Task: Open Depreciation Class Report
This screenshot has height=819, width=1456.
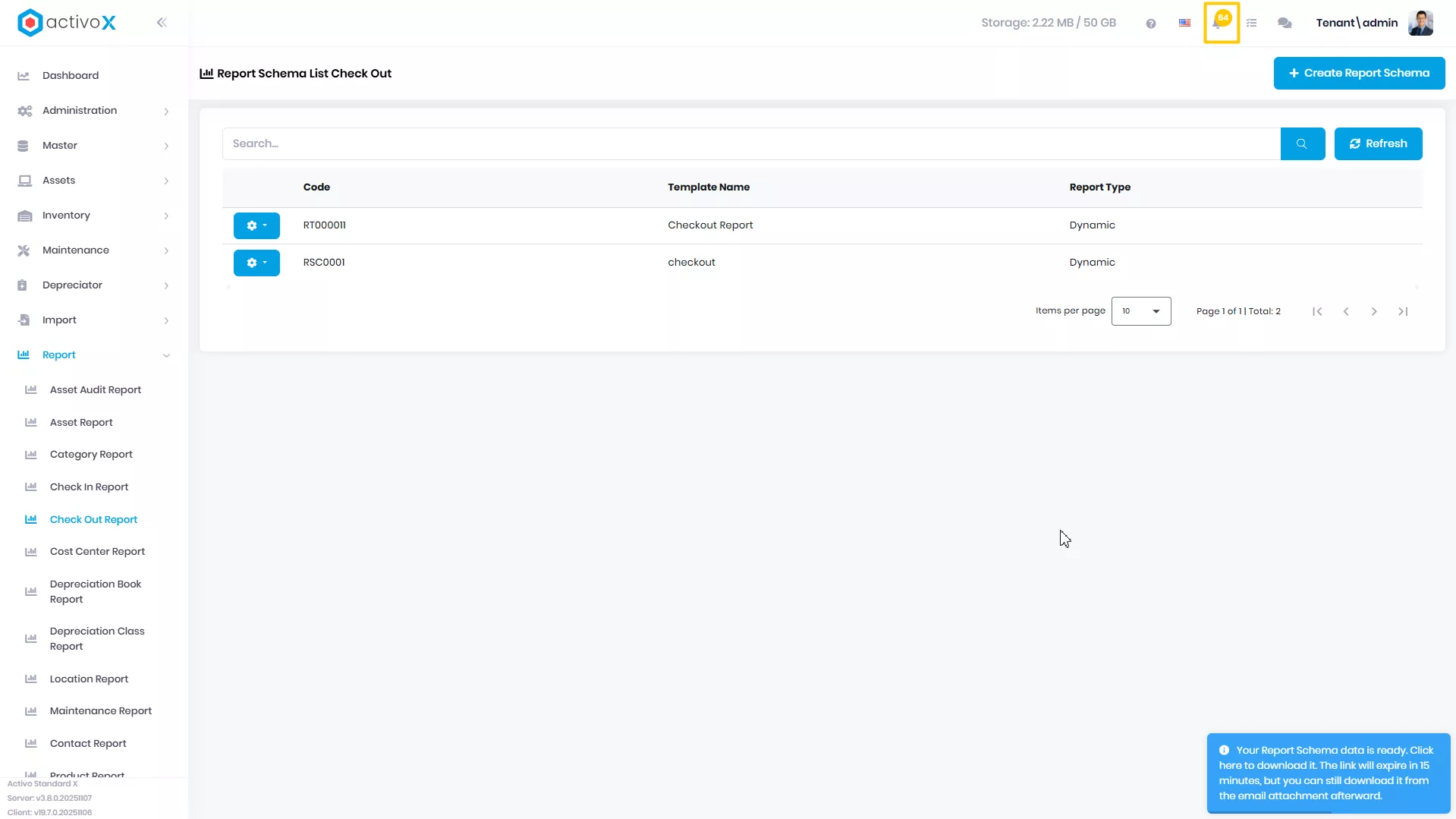Action: tap(97, 639)
